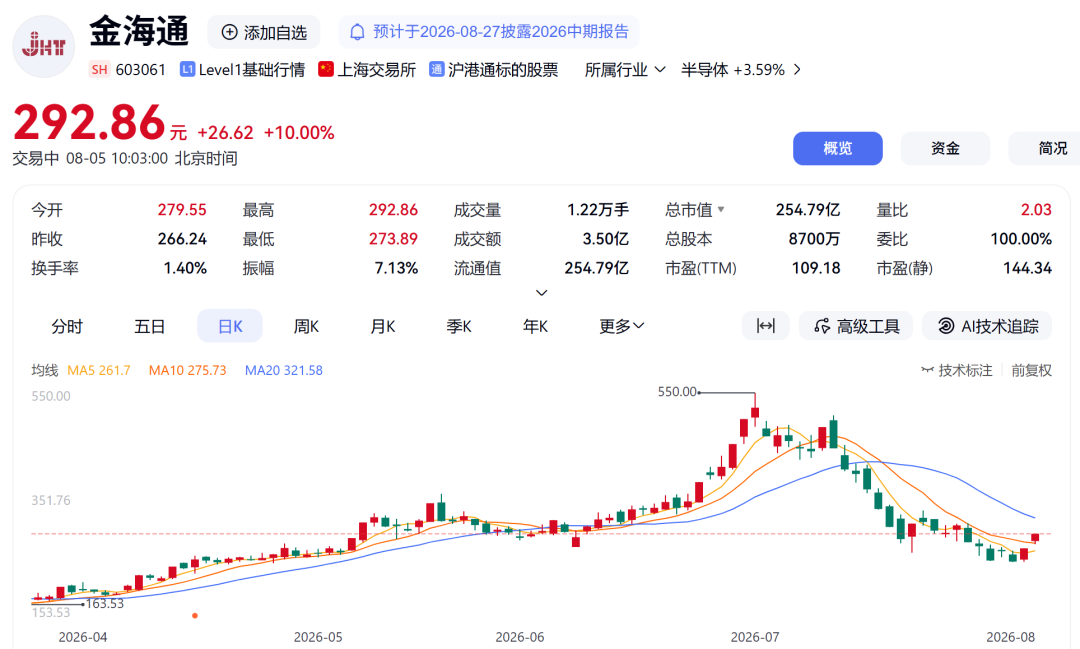Open AI技术追踪 tracking
This screenshot has width=1080, height=649.
(987, 326)
